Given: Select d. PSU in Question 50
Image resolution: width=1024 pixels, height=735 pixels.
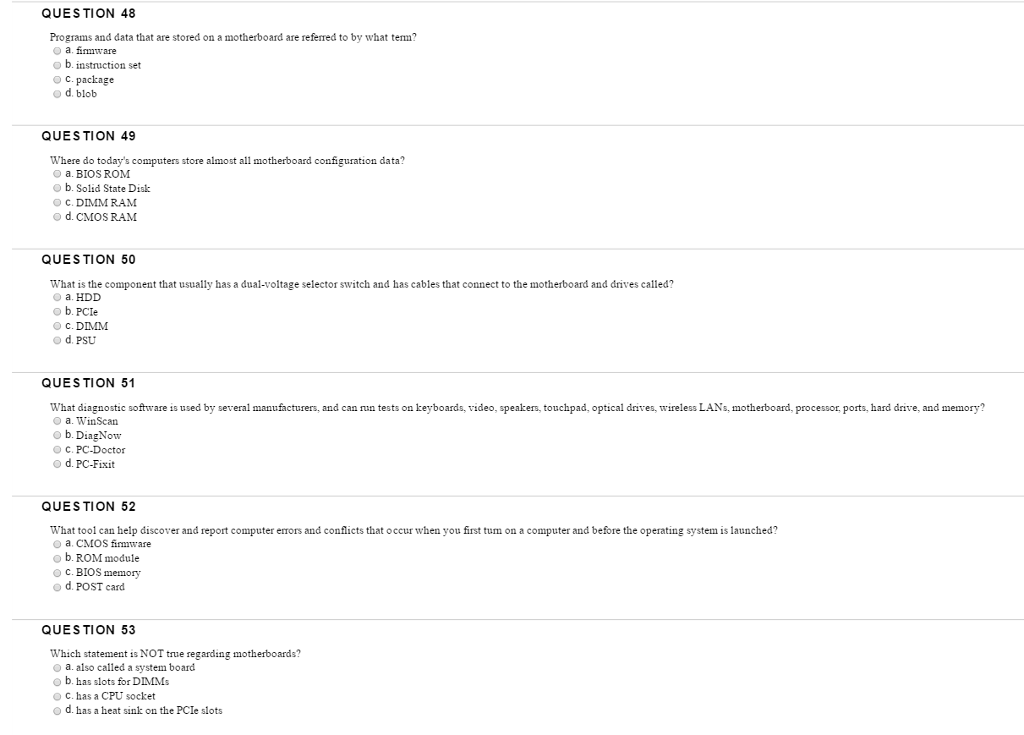Looking at the screenshot, I should pyautogui.click(x=58, y=341).
